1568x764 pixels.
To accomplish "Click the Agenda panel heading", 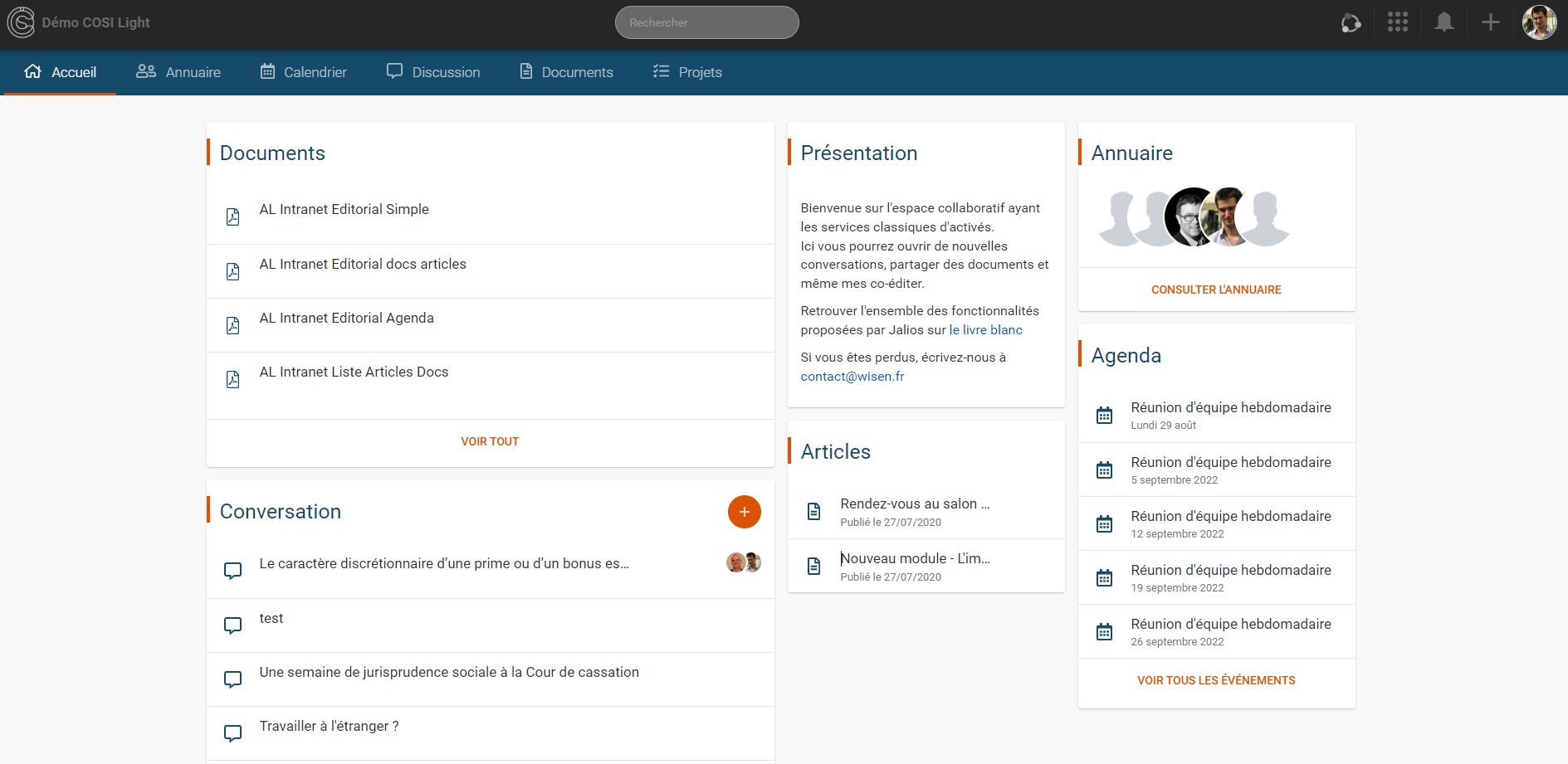I will click(x=1126, y=355).
